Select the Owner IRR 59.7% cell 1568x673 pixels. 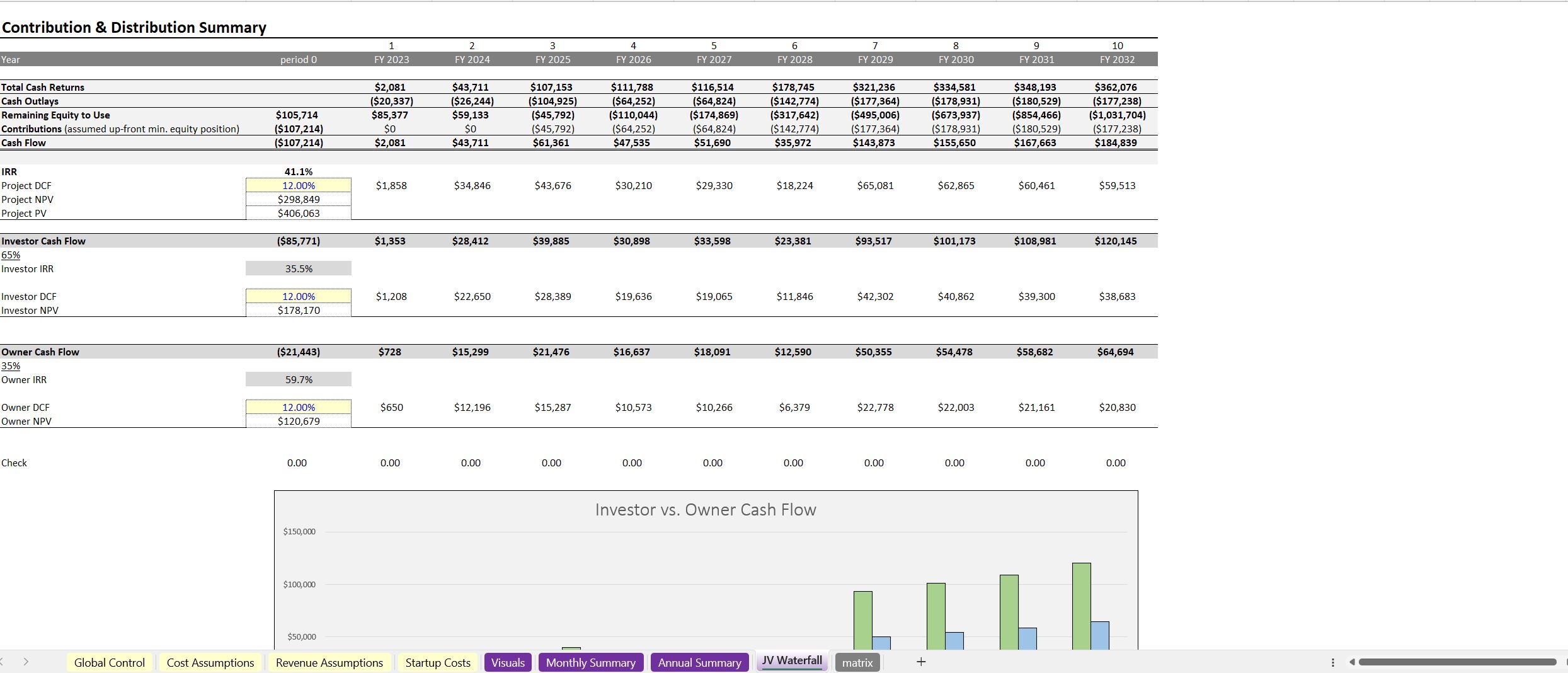[x=299, y=379]
